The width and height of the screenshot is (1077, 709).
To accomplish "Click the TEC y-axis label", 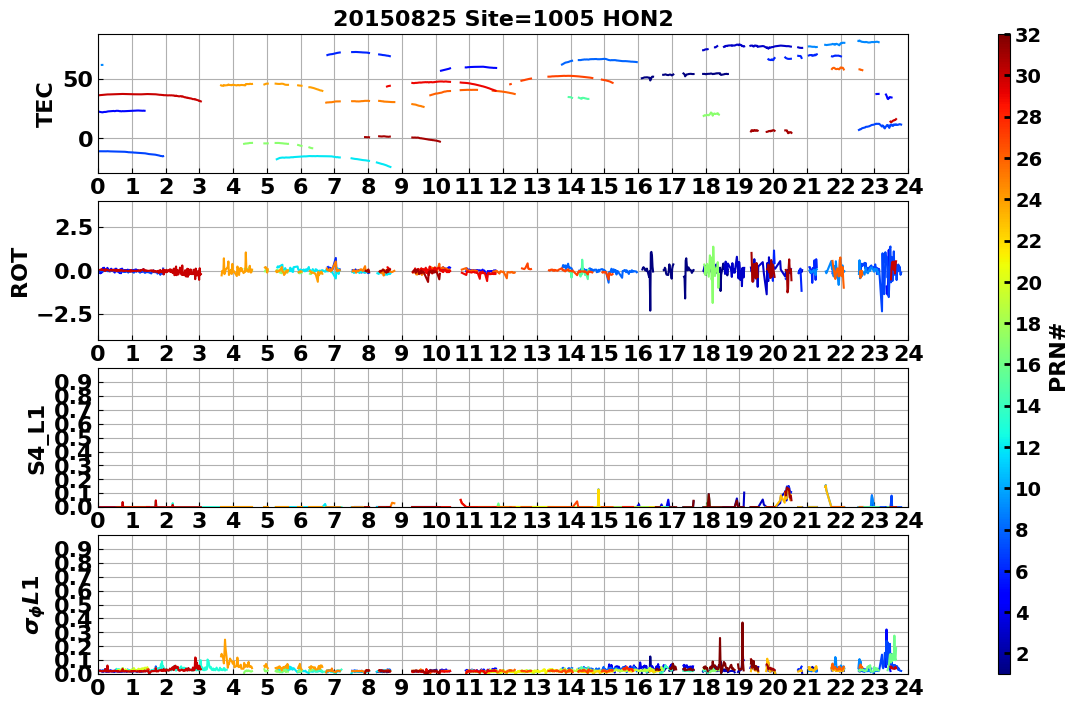I will [x=45, y=104].
